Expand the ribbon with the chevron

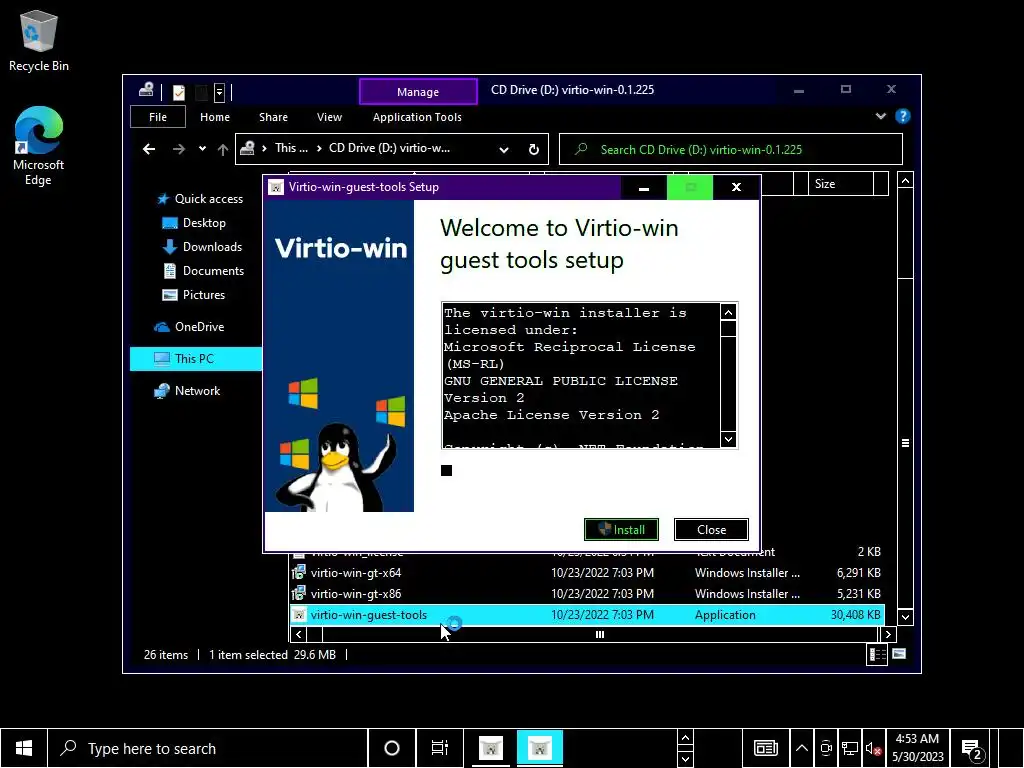[x=880, y=116]
